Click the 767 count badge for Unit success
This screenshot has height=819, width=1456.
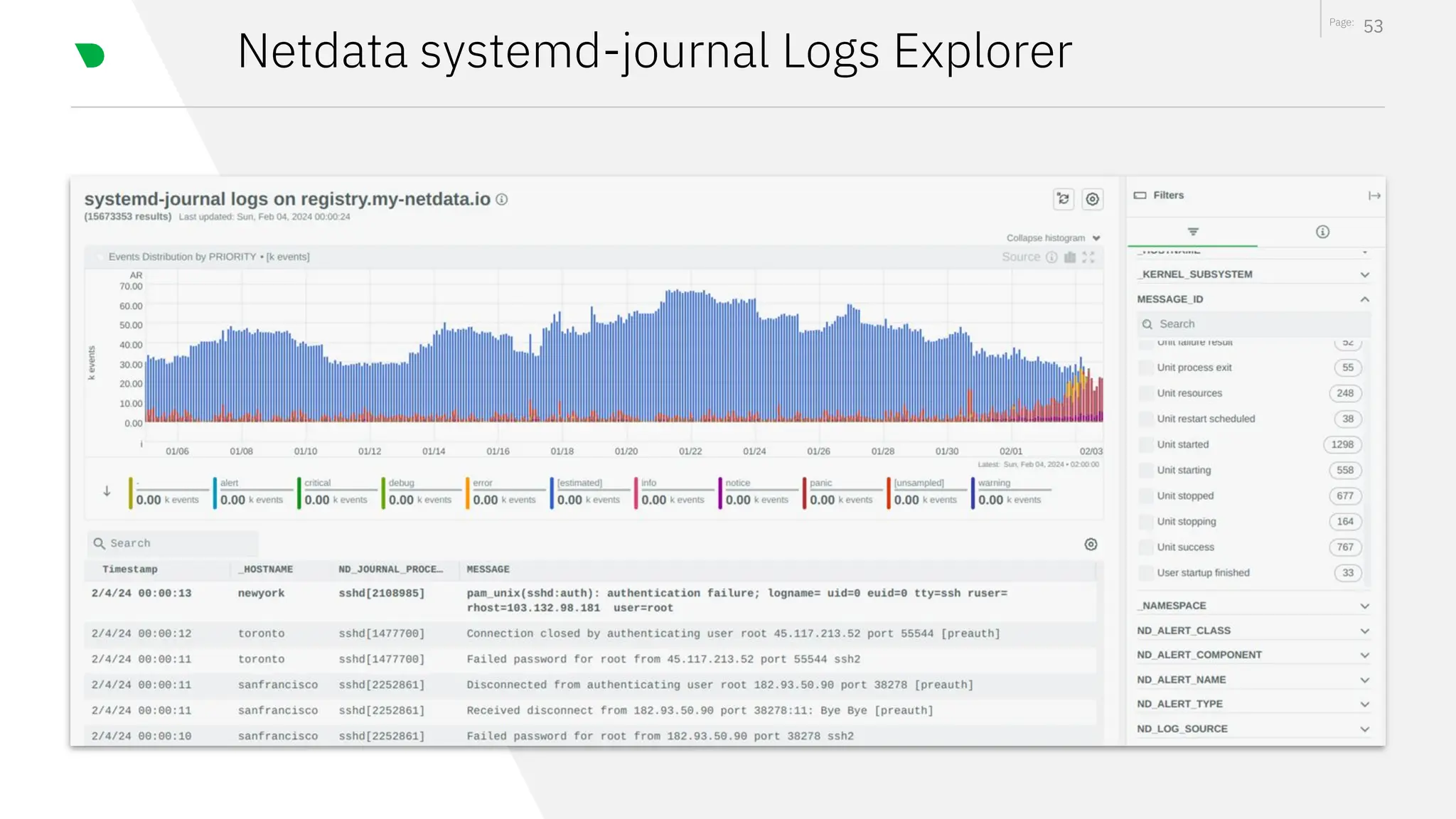[1345, 547]
